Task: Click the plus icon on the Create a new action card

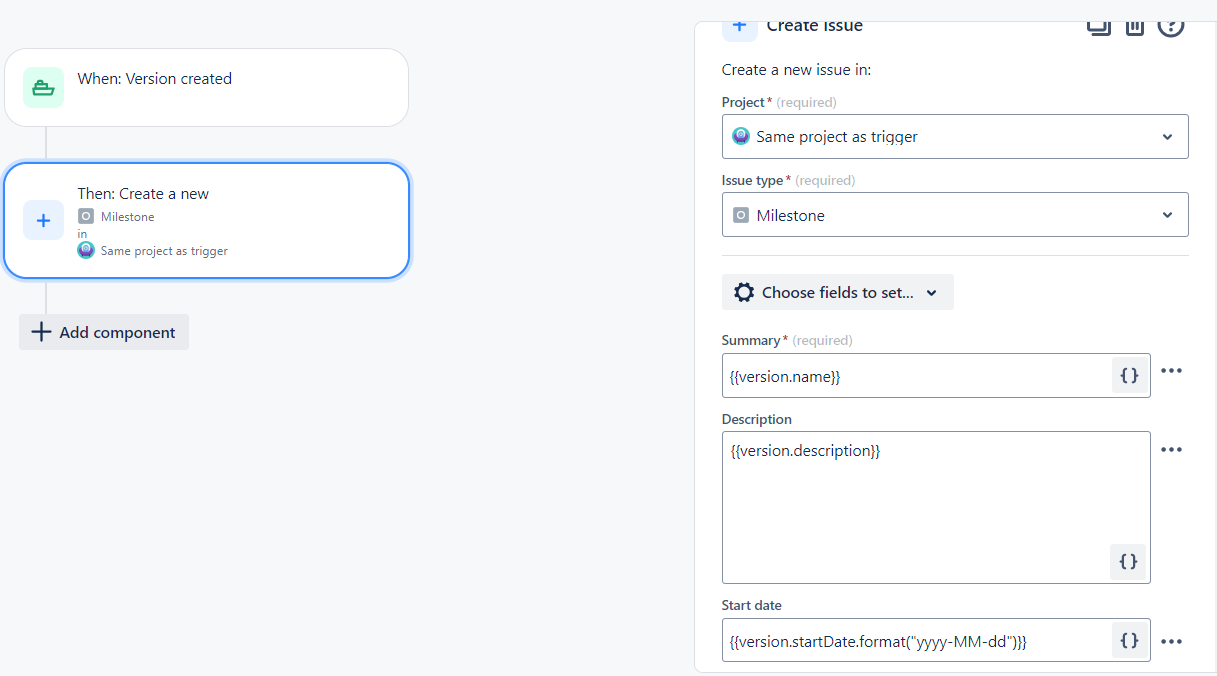Action: pyautogui.click(x=43, y=220)
